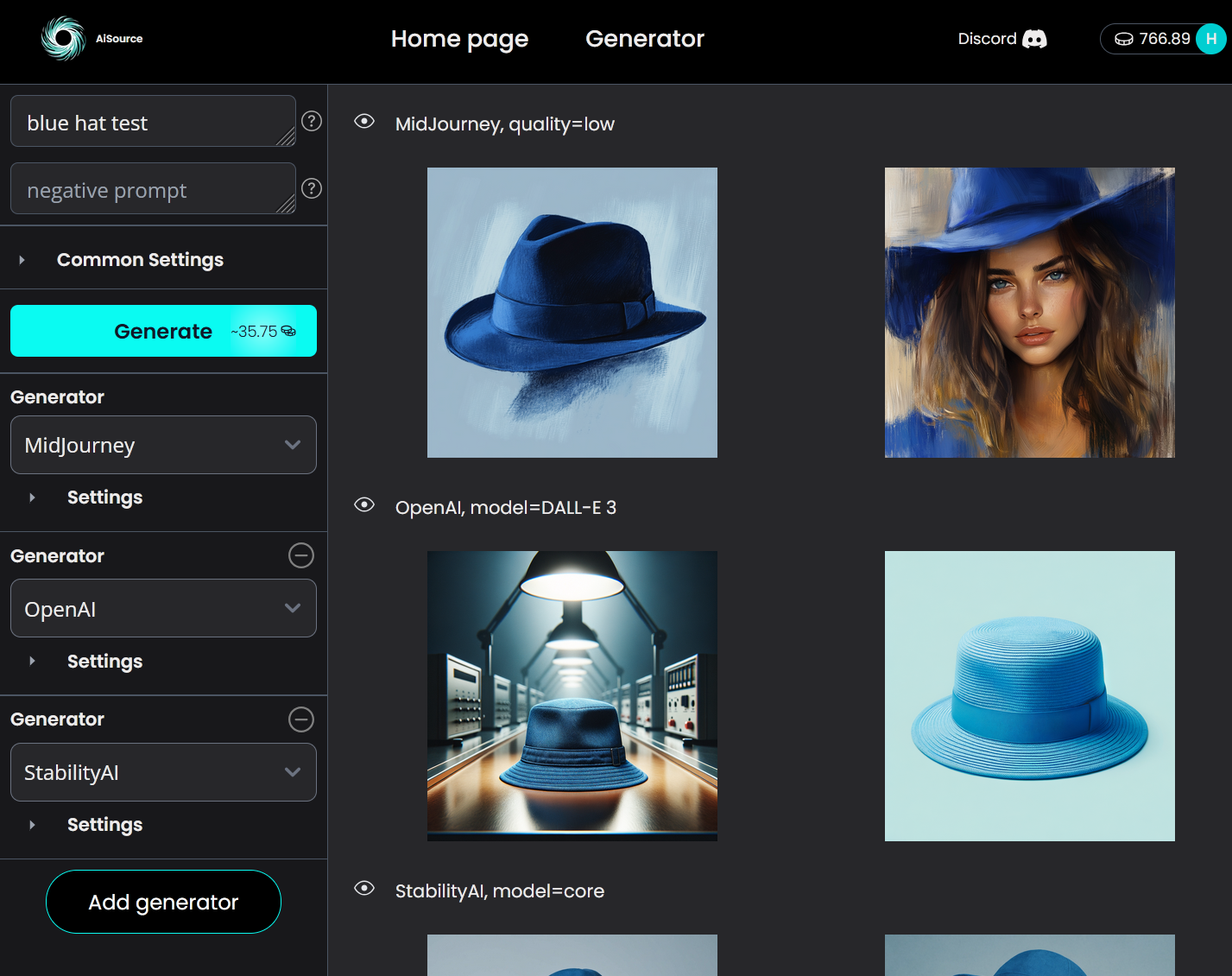This screenshot has width=1232, height=976.
Task: Remove the StabilityAI generator with minus icon
Action: coord(301,719)
